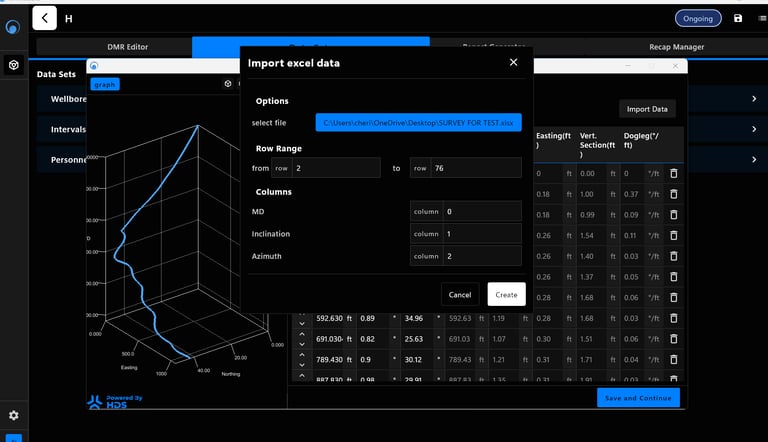Select the graph tab

click(x=105, y=84)
